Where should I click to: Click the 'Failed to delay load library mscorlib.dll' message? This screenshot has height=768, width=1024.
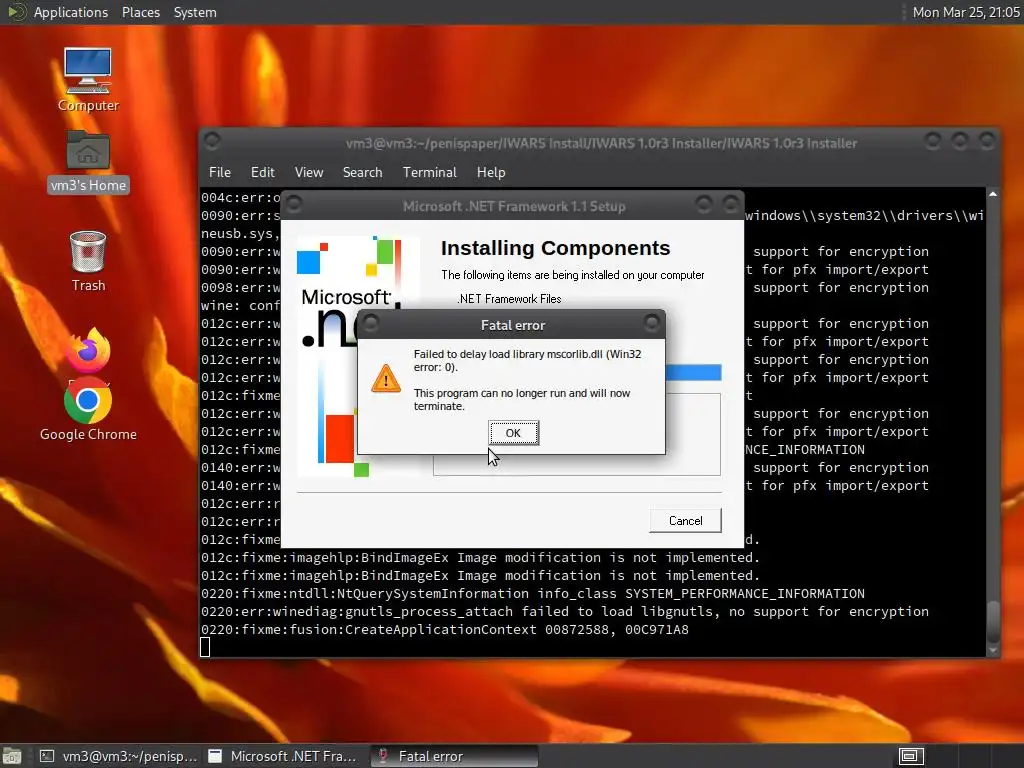(x=527, y=360)
